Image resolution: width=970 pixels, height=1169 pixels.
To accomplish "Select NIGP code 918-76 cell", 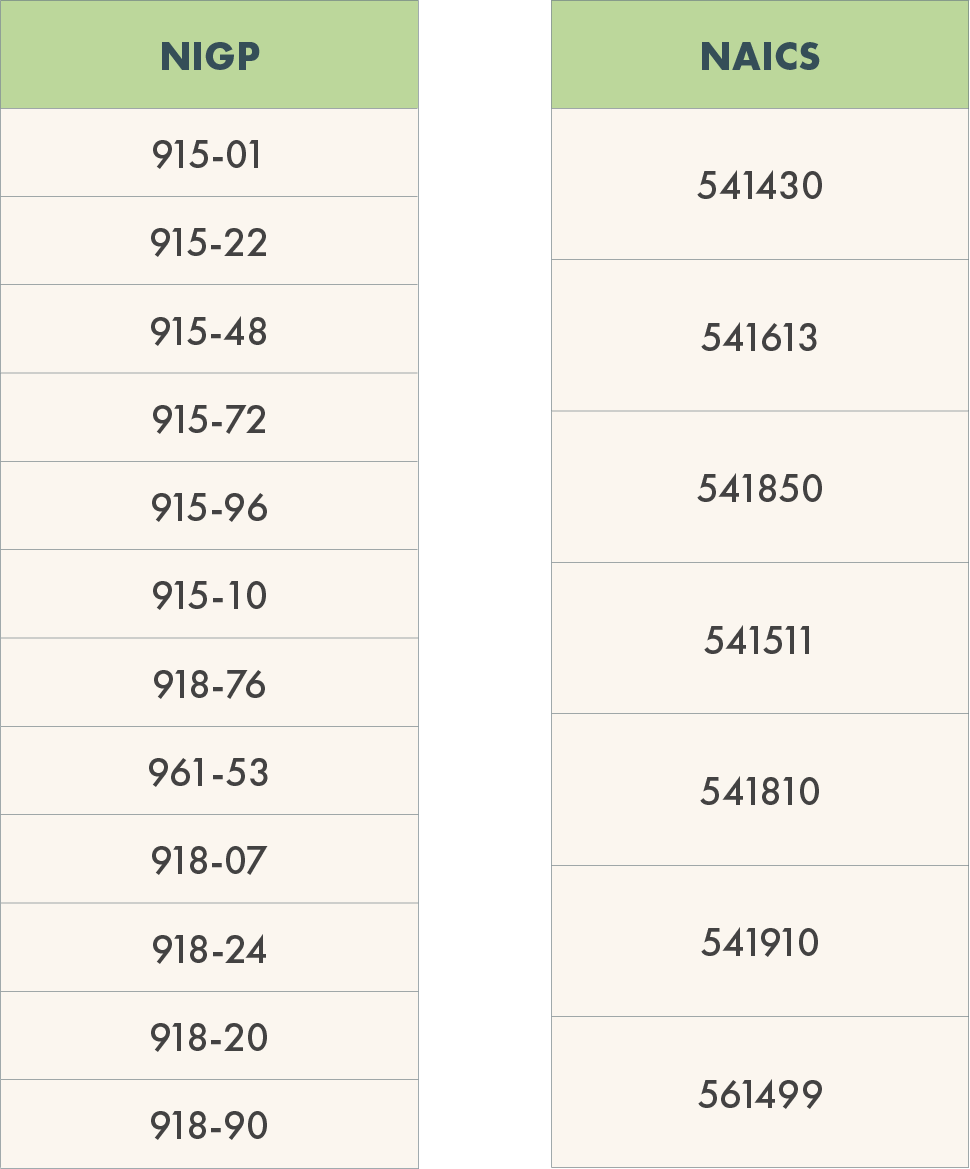I will [x=210, y=682].
